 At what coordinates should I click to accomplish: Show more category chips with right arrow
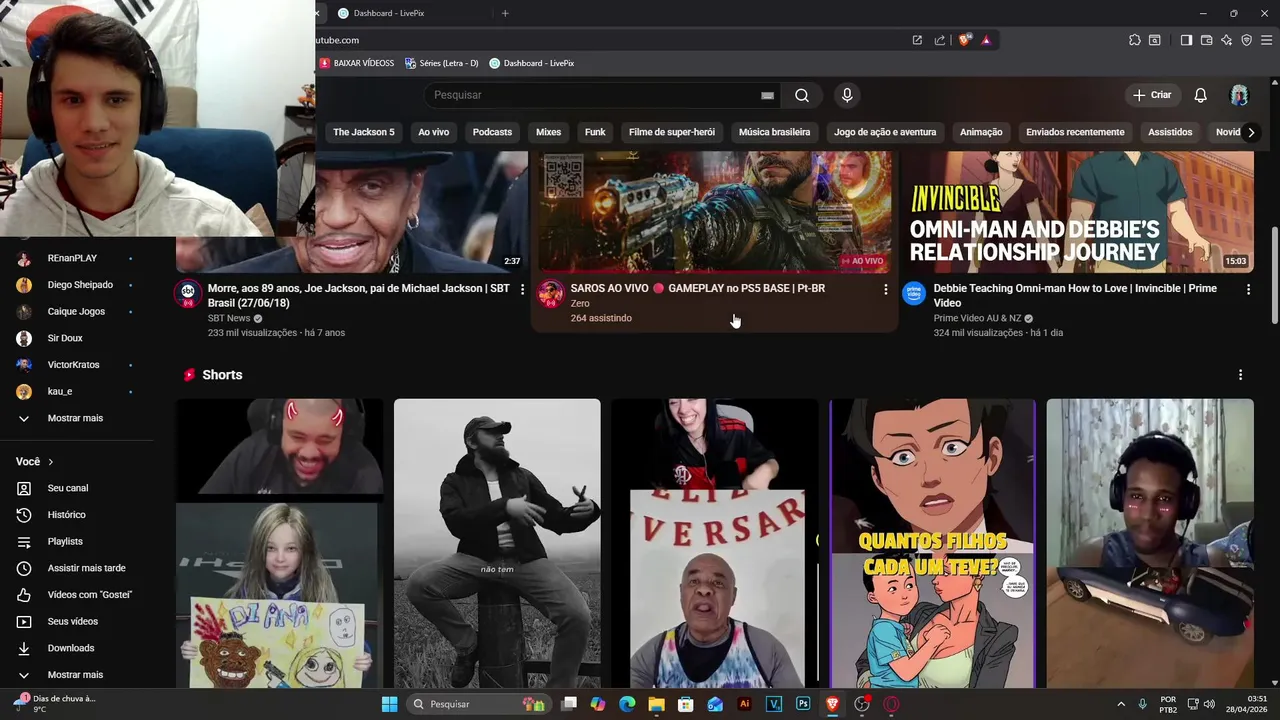(x=1250, y=132)
